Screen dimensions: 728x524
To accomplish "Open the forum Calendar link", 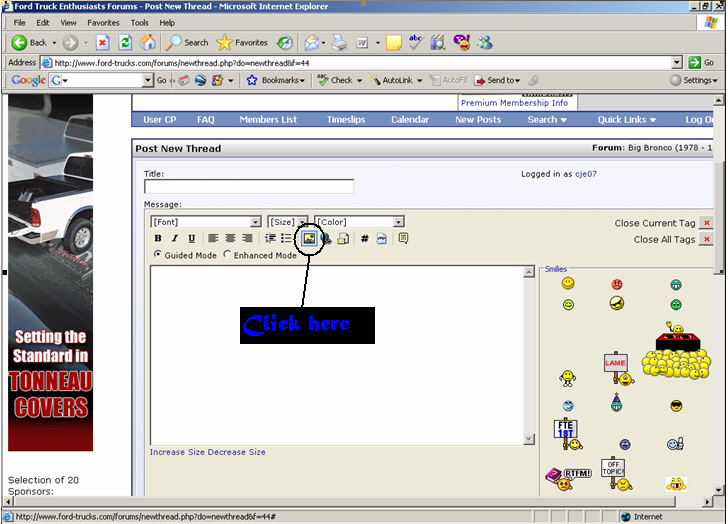I will coord(410,120).
